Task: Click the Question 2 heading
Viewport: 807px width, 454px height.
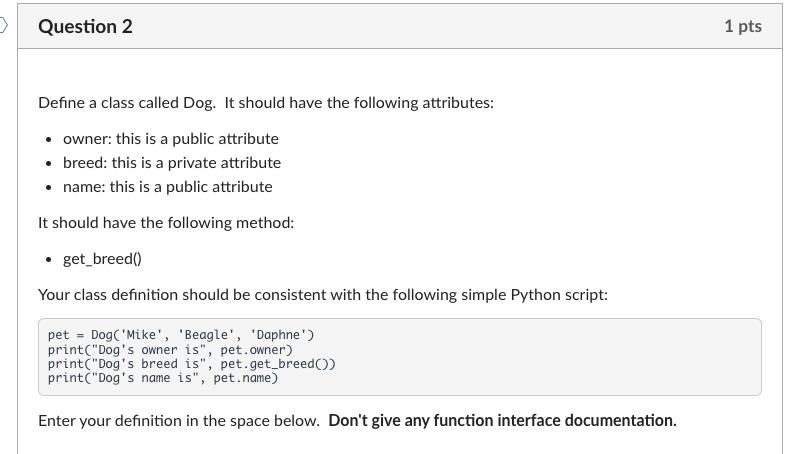Action: (85, 27)
